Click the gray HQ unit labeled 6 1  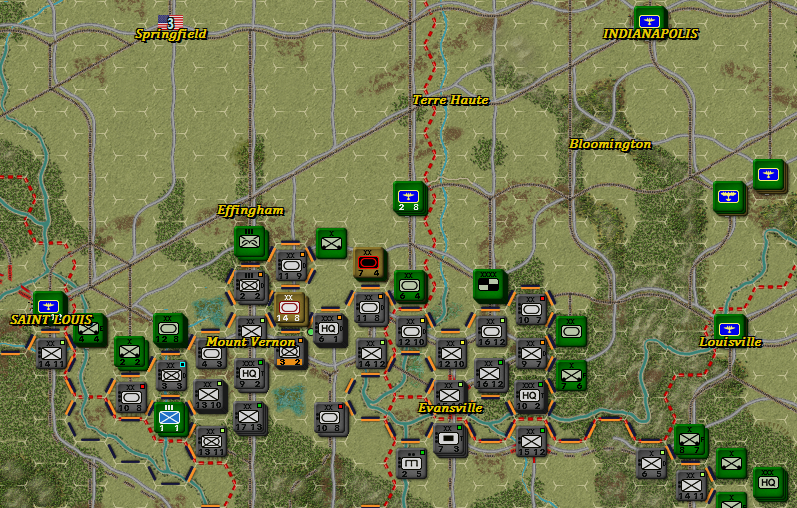[328, 329]
